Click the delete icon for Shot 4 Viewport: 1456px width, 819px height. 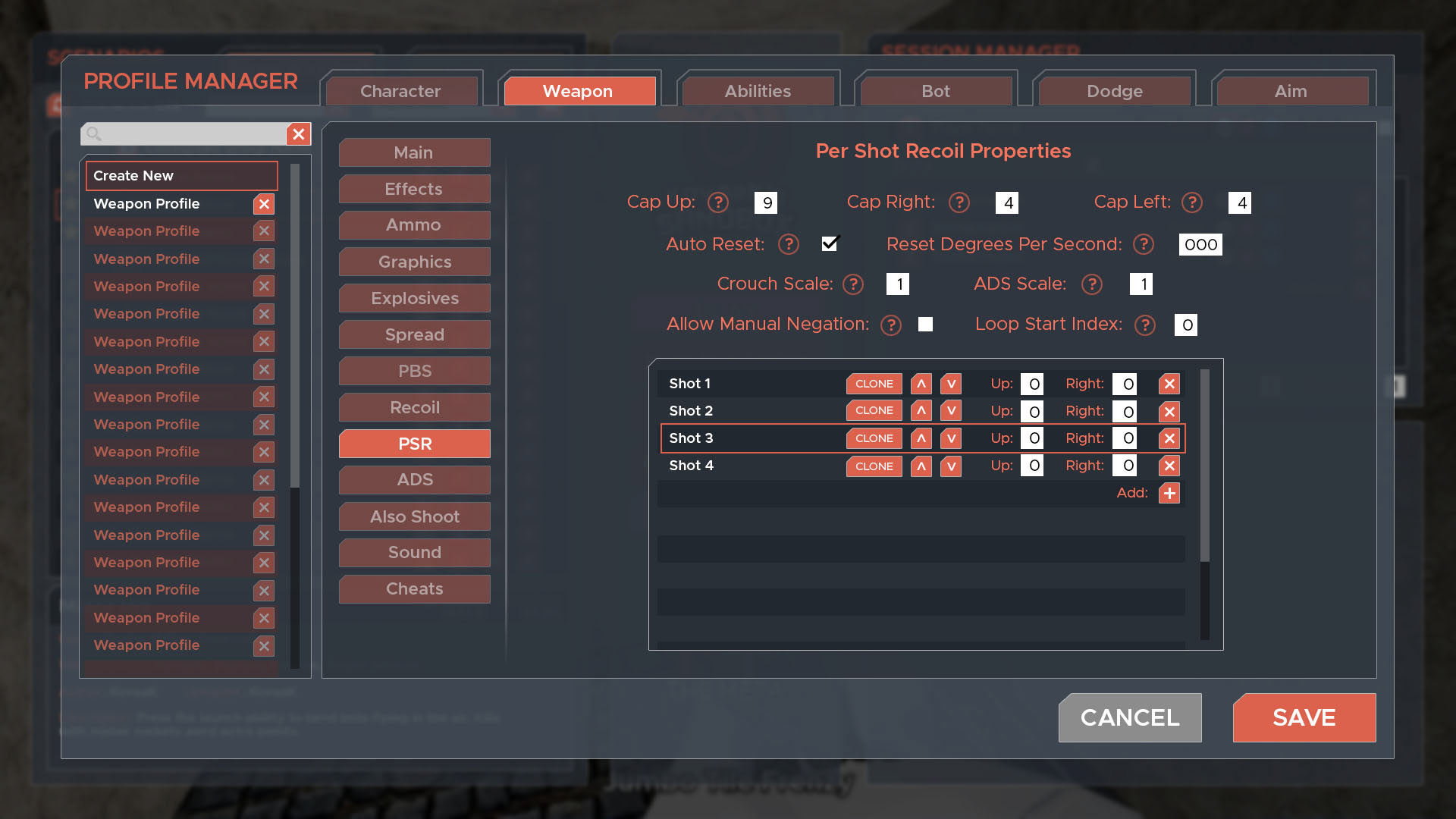click(1168, 465)
